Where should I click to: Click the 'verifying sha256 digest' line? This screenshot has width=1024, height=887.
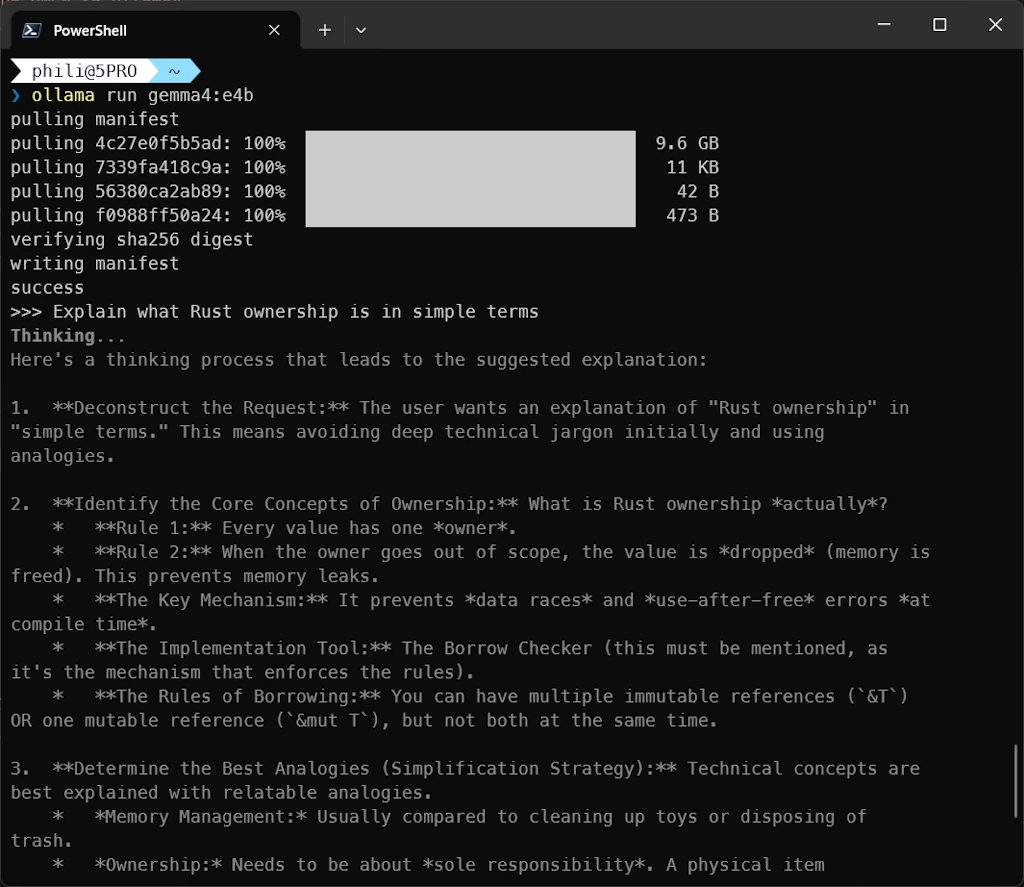click(x=132, y=240)
